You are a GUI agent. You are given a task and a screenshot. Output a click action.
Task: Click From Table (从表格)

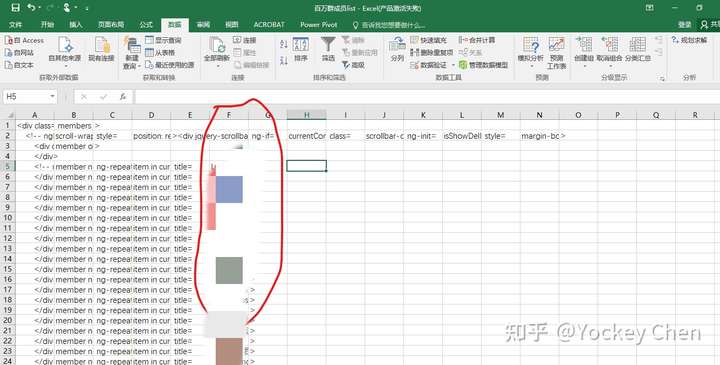(160, 53)
